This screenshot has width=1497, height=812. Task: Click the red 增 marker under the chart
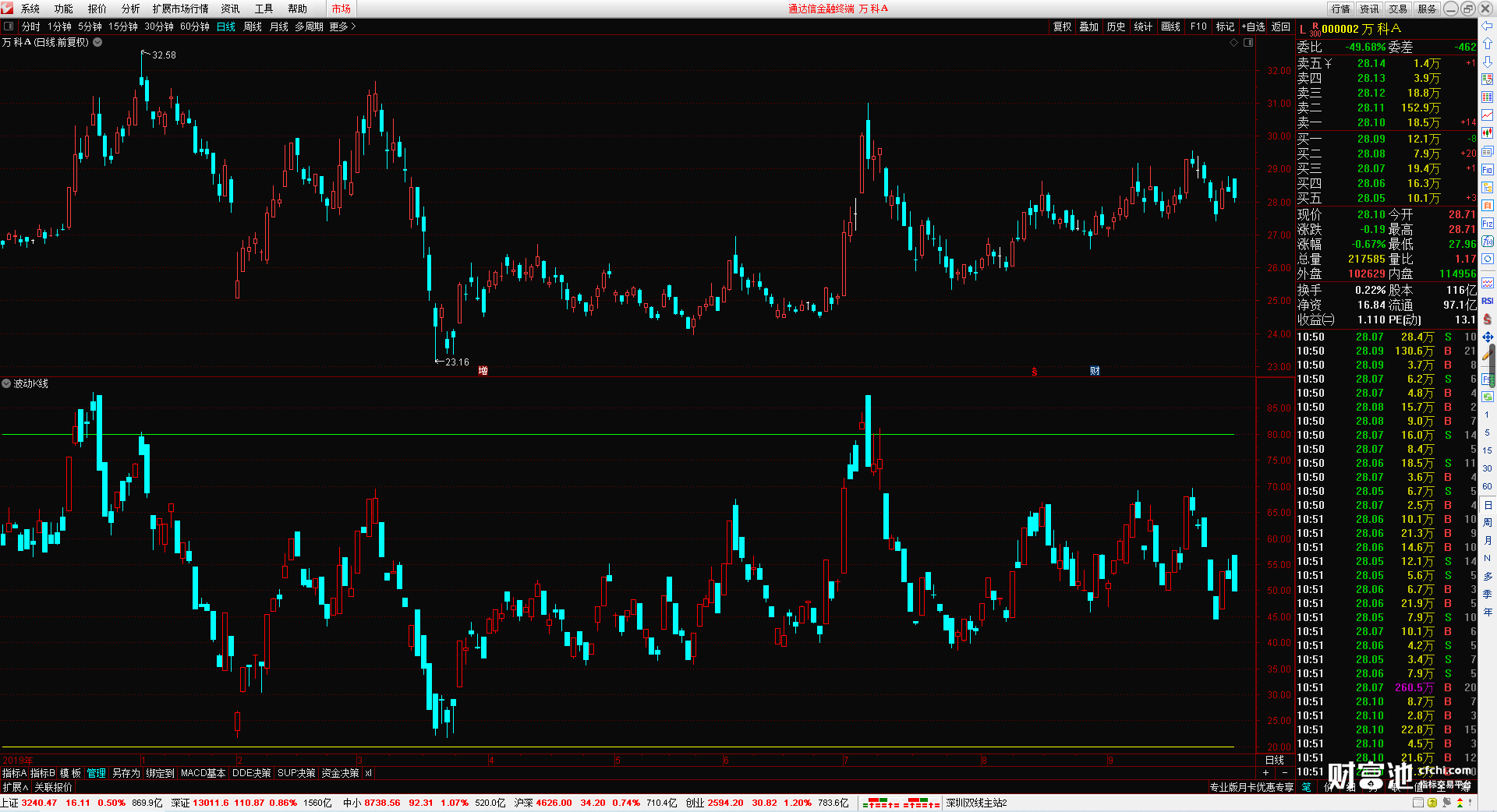point(483,371)
